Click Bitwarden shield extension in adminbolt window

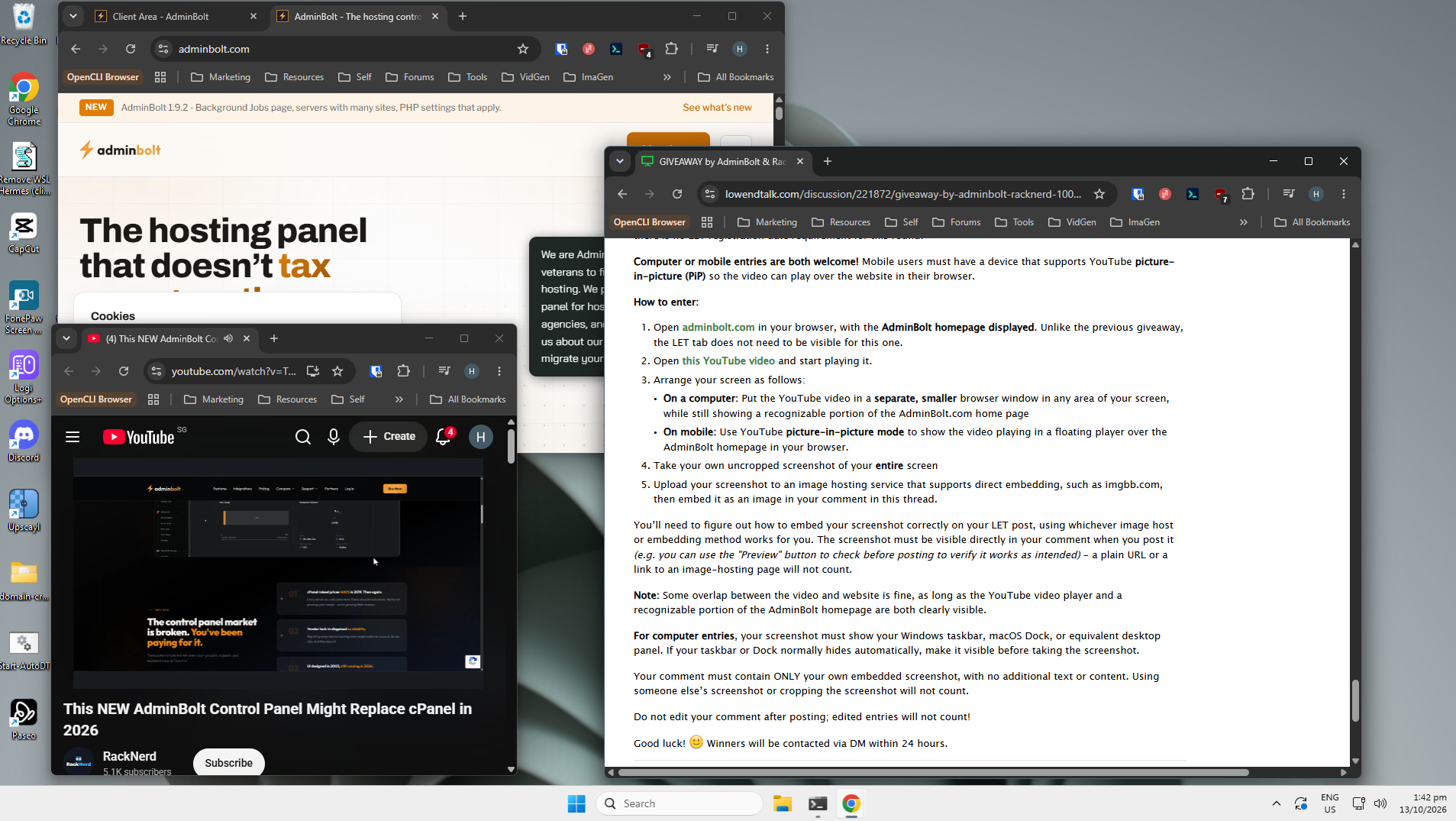(561, 49)
